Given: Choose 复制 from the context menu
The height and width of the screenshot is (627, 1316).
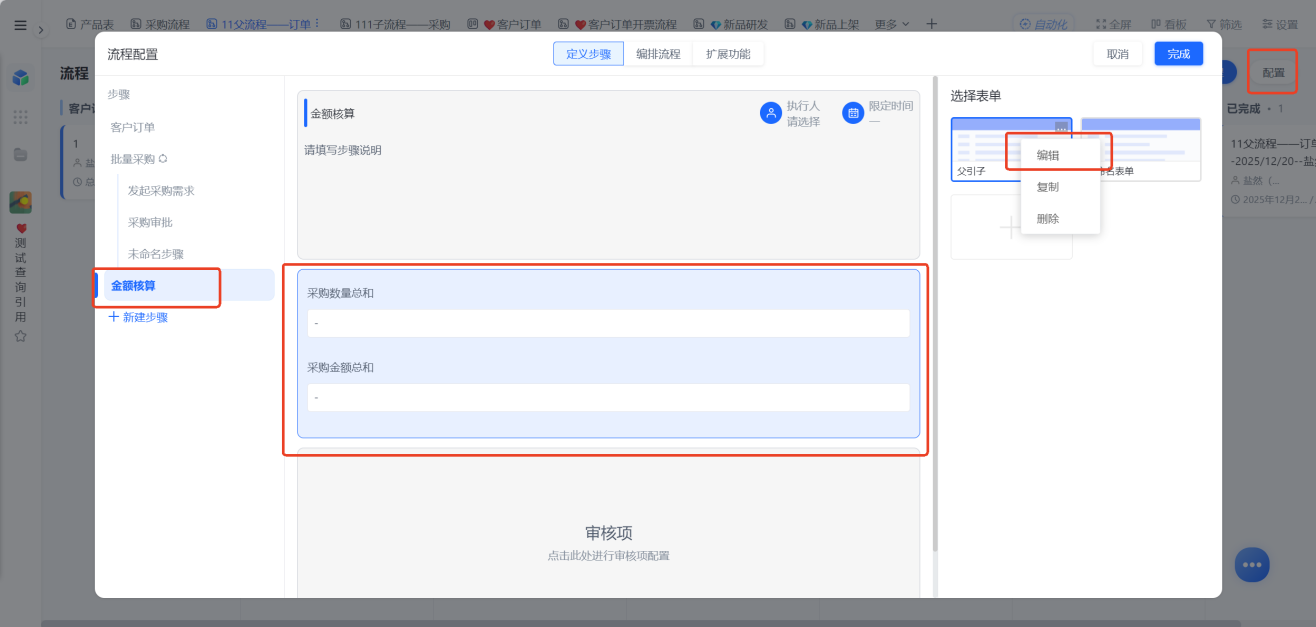Looking at the screenshot, I should [1060, 187].
